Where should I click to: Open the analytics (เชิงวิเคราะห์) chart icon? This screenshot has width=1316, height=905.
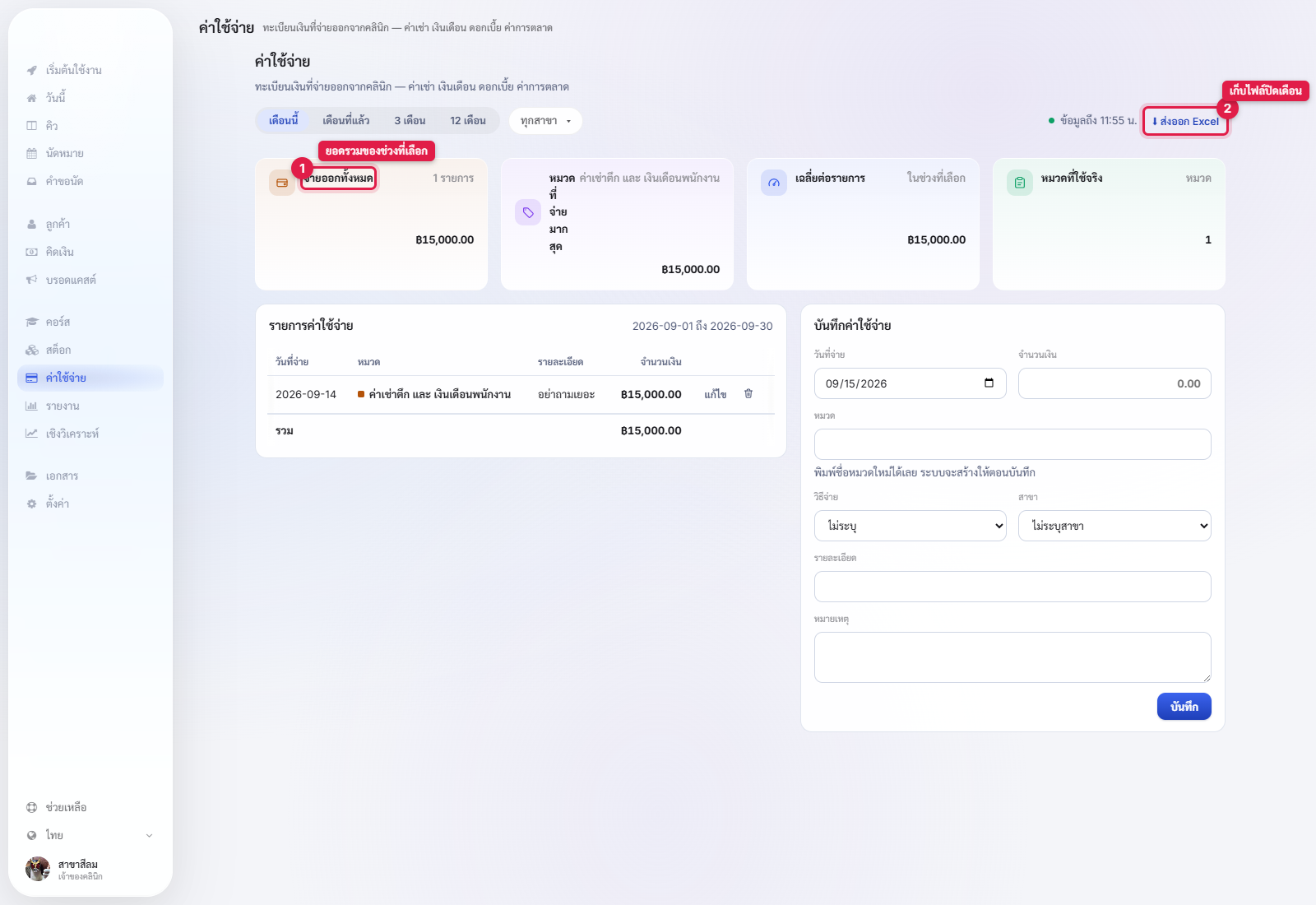32,434
